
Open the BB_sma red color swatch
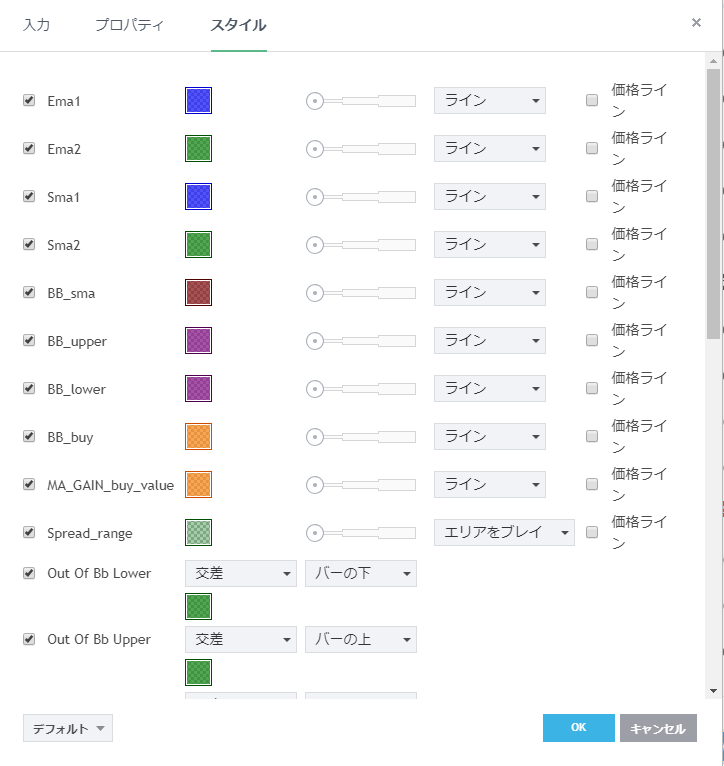(198, 293)
